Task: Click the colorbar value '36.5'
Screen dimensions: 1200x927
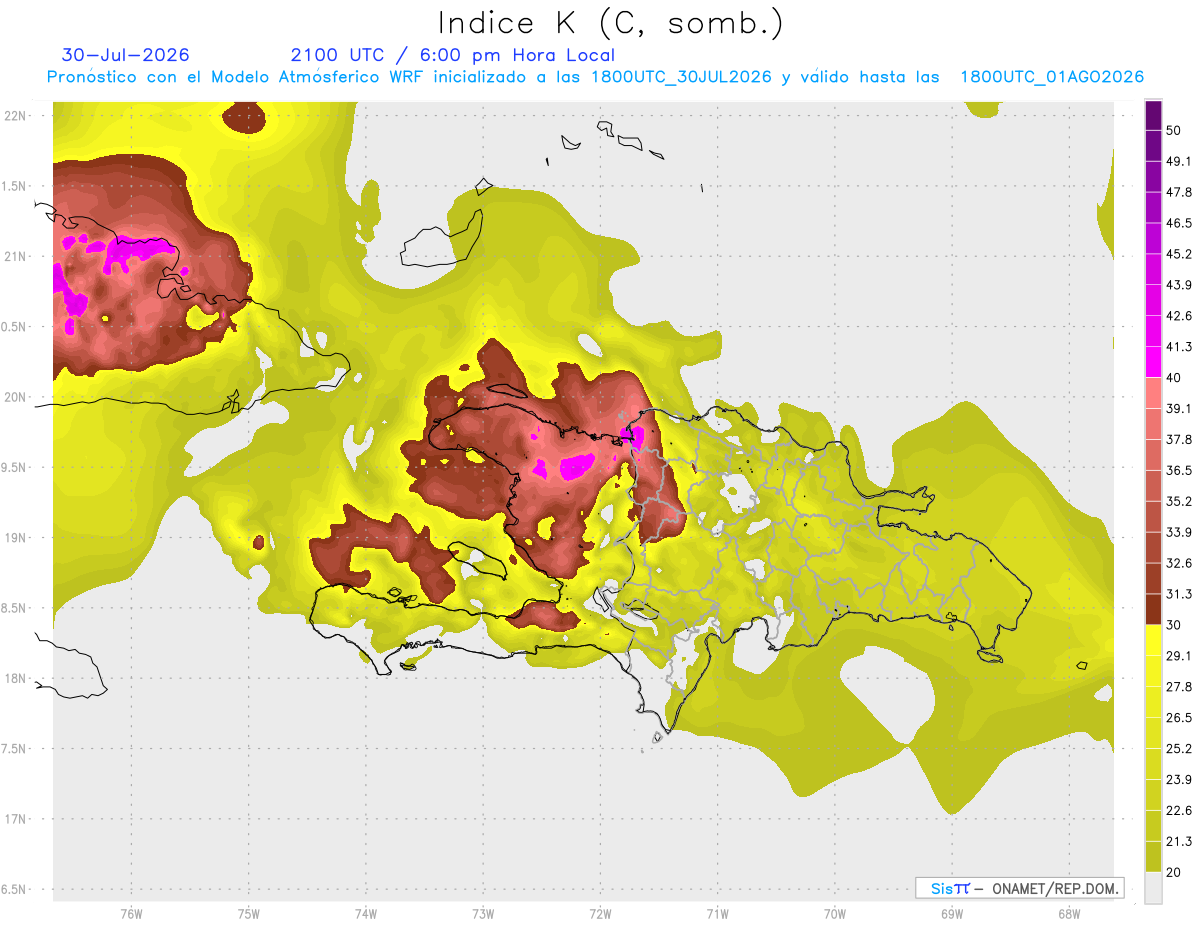Action: (x=1179, y=470)
